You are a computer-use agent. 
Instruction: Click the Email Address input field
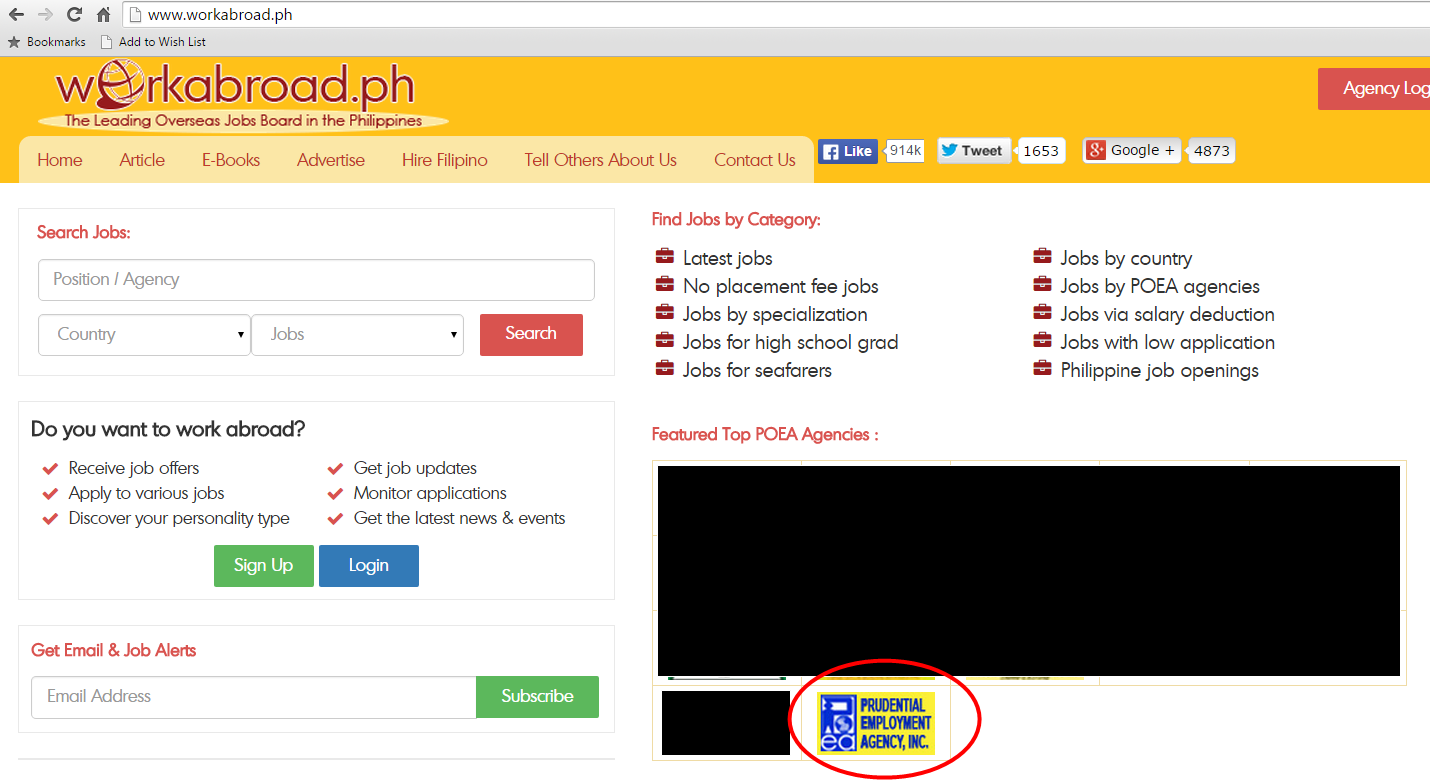tap(254, 697)
